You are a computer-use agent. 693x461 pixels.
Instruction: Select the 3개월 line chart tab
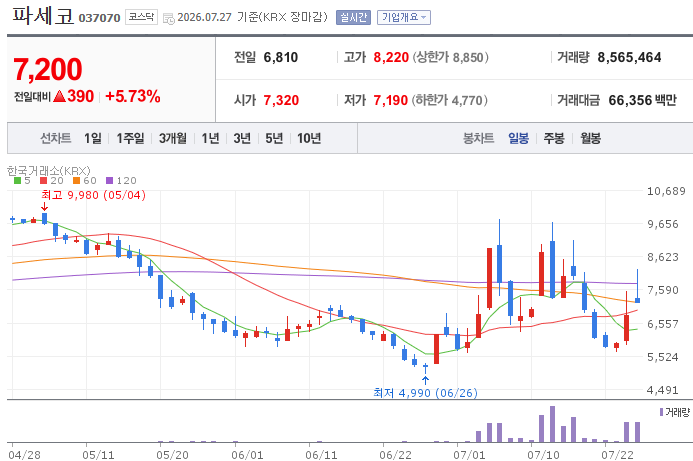point(173,138)
